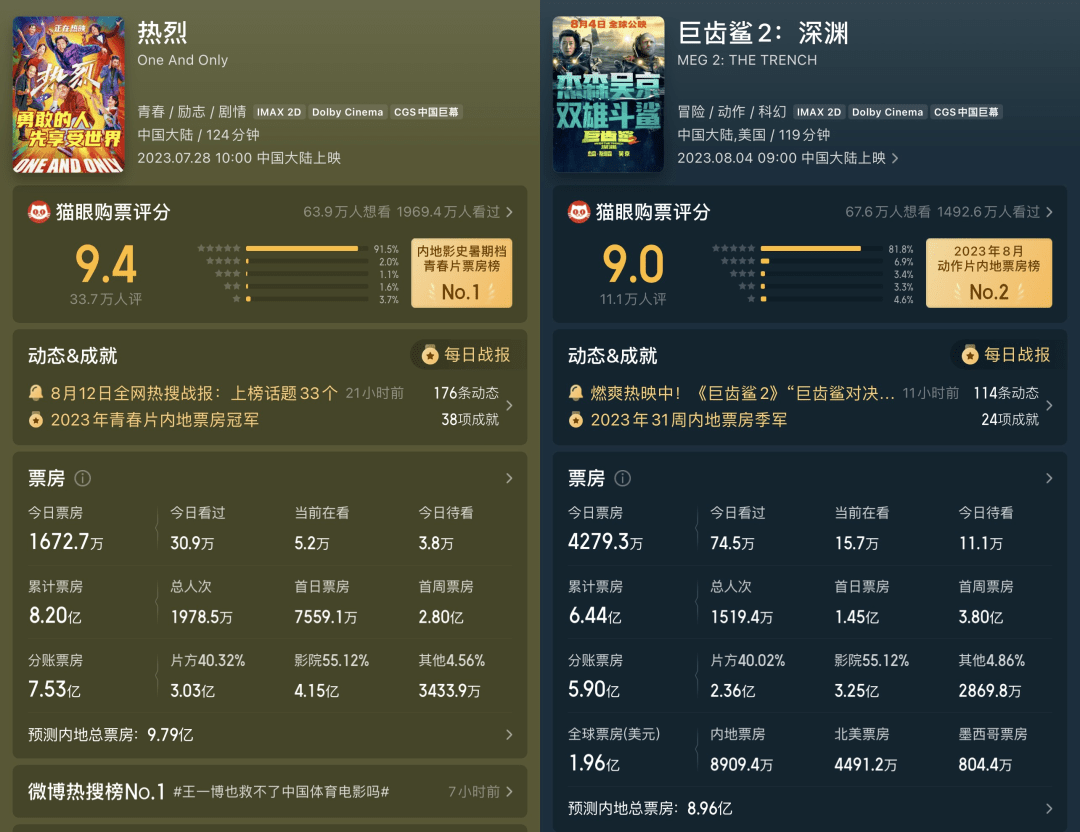Click the bell icon beside 燃爽热映中 news
The height and width of the screenshot is (832, 1080).
[576, 393]
